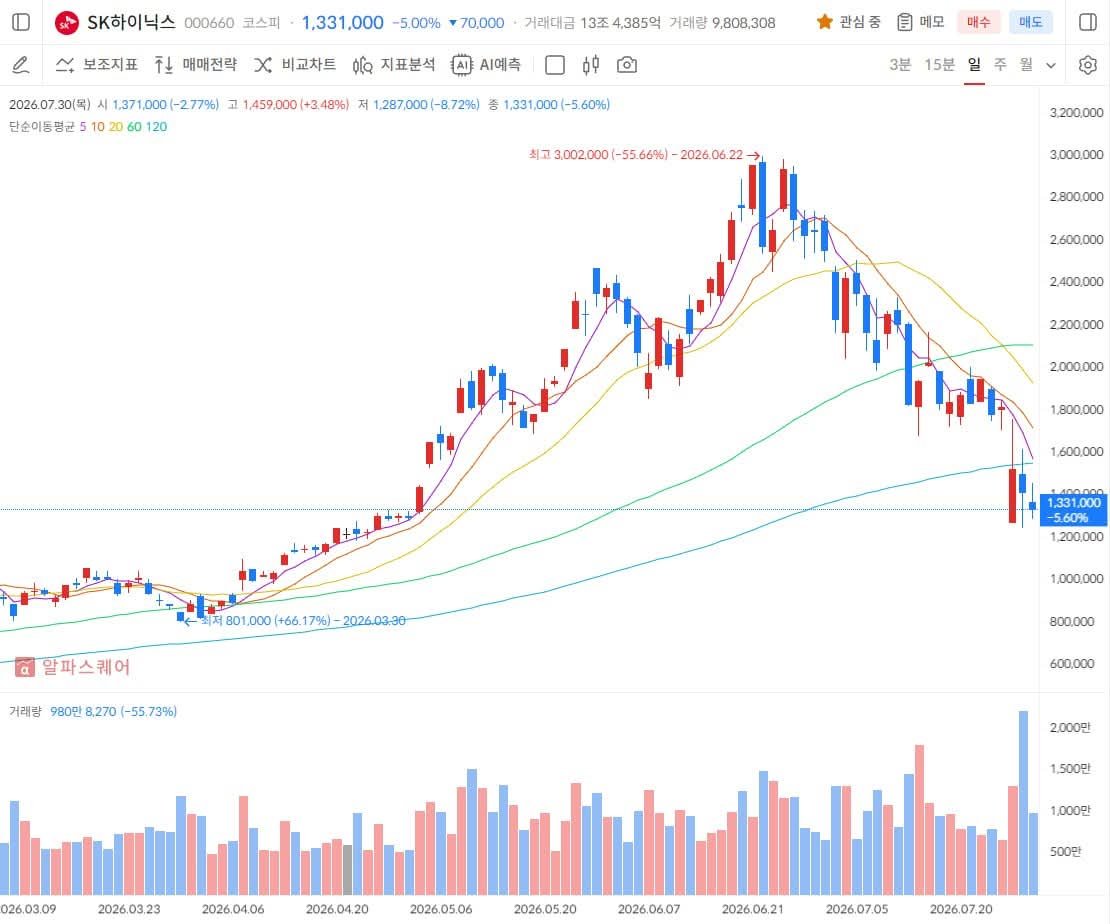Screen dimensions: 1110x924
Task: Click 단순이동평균 moving average label
Action: pyautogui.click(x=42, y=127)
